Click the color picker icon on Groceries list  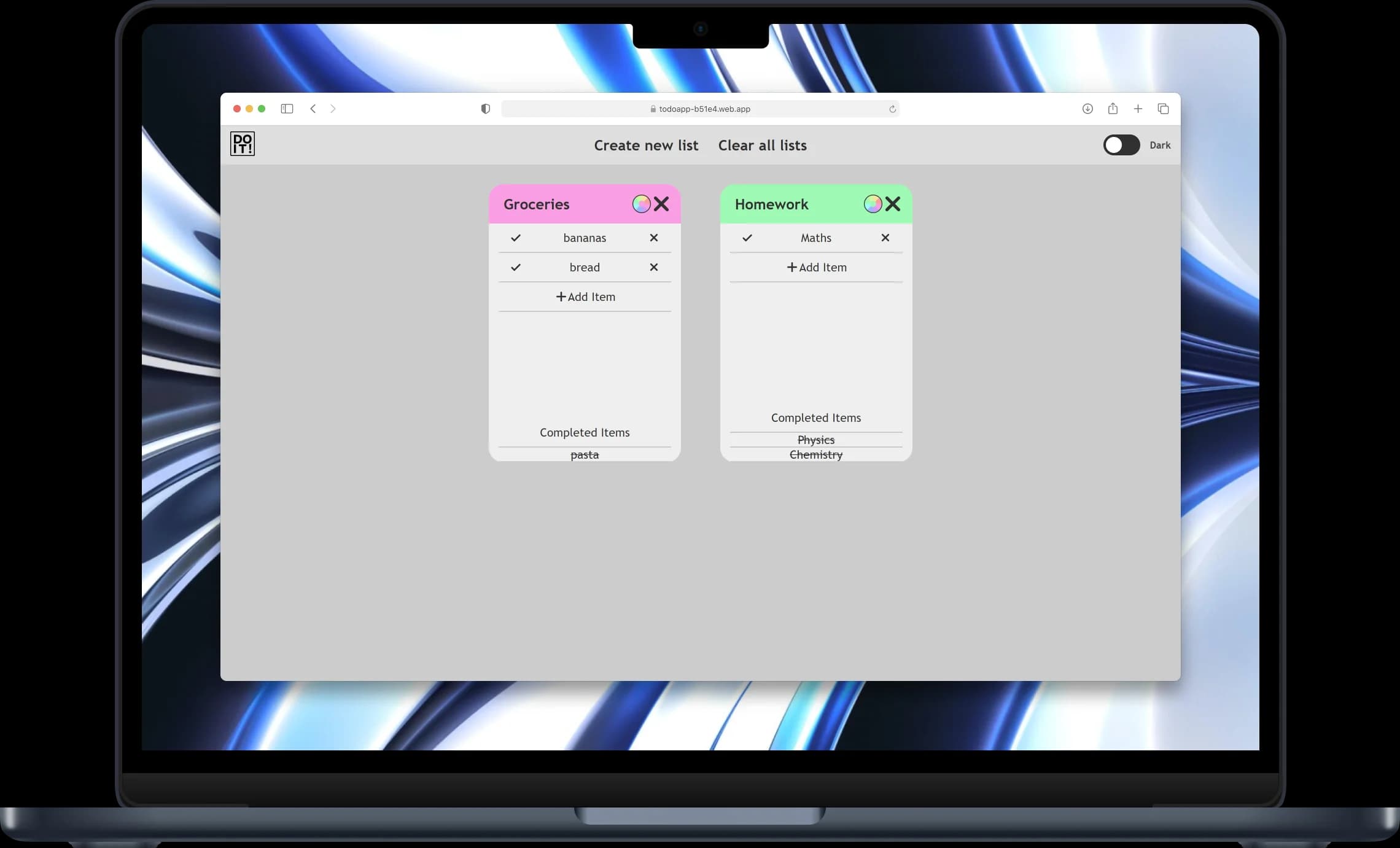[641, 203]
